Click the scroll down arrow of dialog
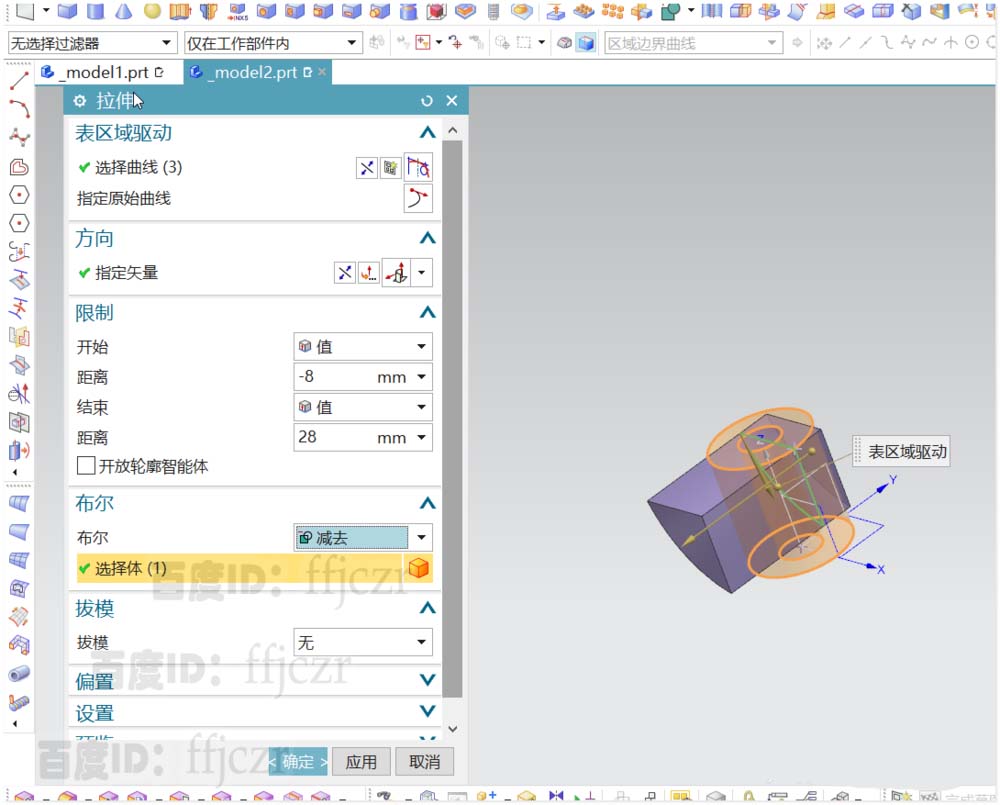 (453, 728)
